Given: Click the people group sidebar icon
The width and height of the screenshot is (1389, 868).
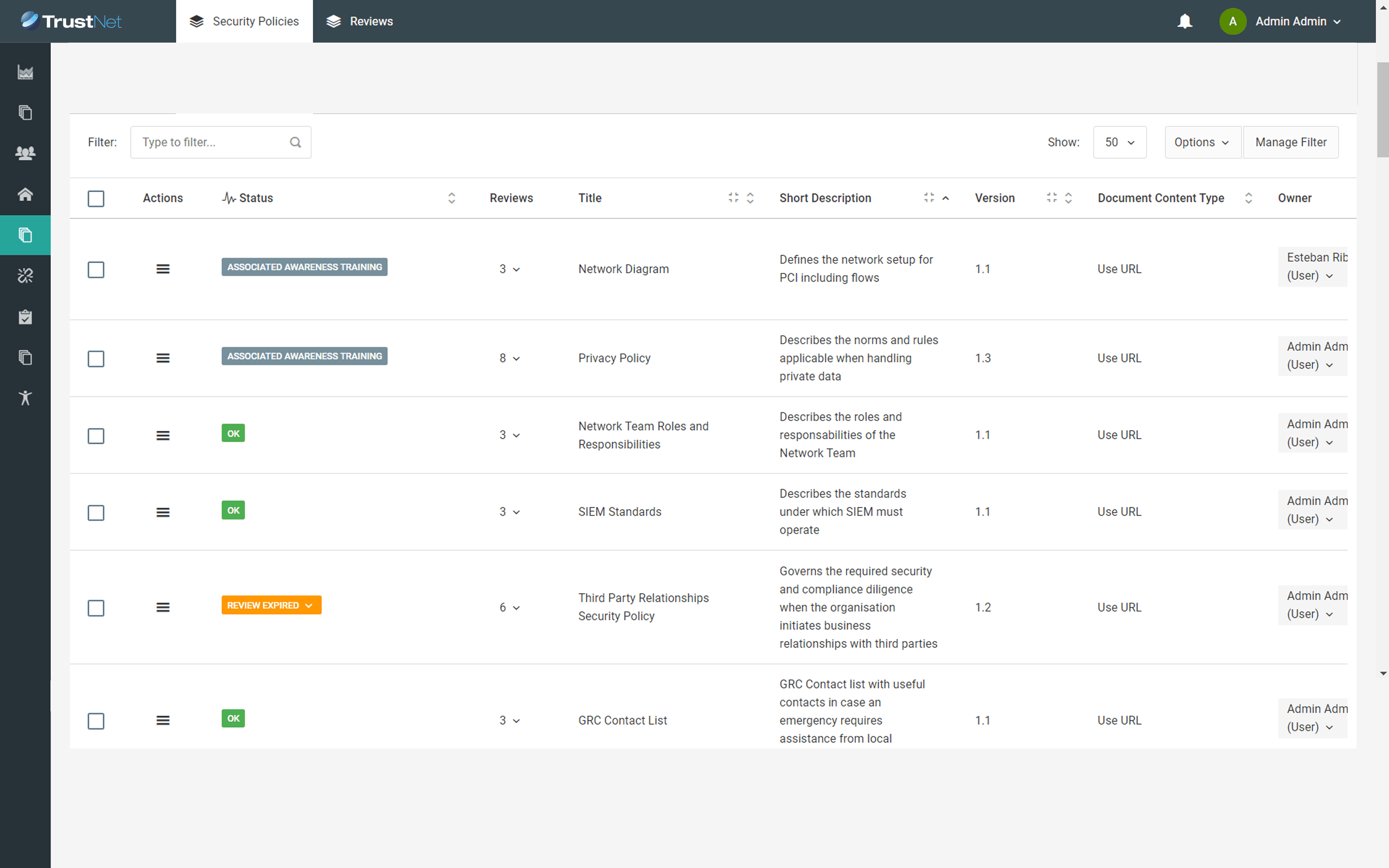Looking at the screenshot, I should coord(25,153).
